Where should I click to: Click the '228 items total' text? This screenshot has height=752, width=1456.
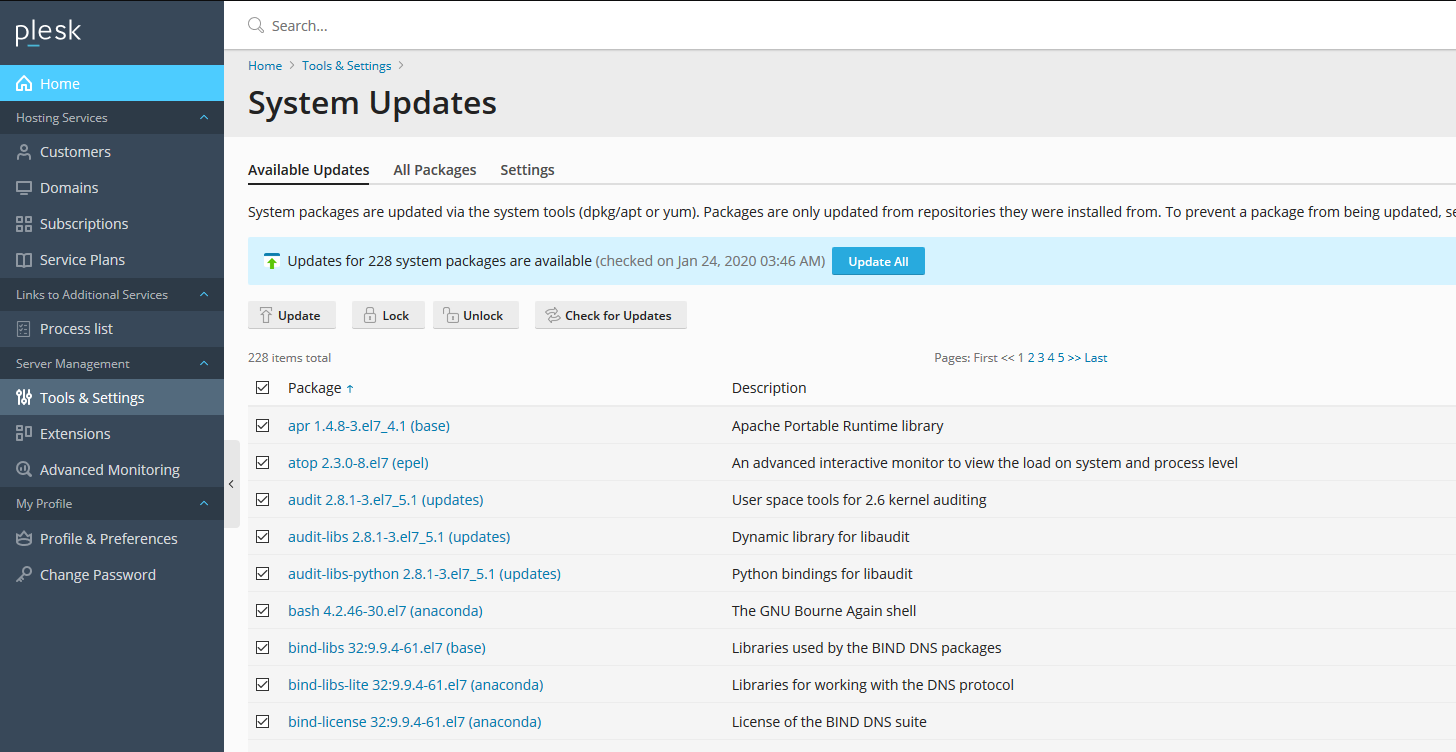click(289, 358)
